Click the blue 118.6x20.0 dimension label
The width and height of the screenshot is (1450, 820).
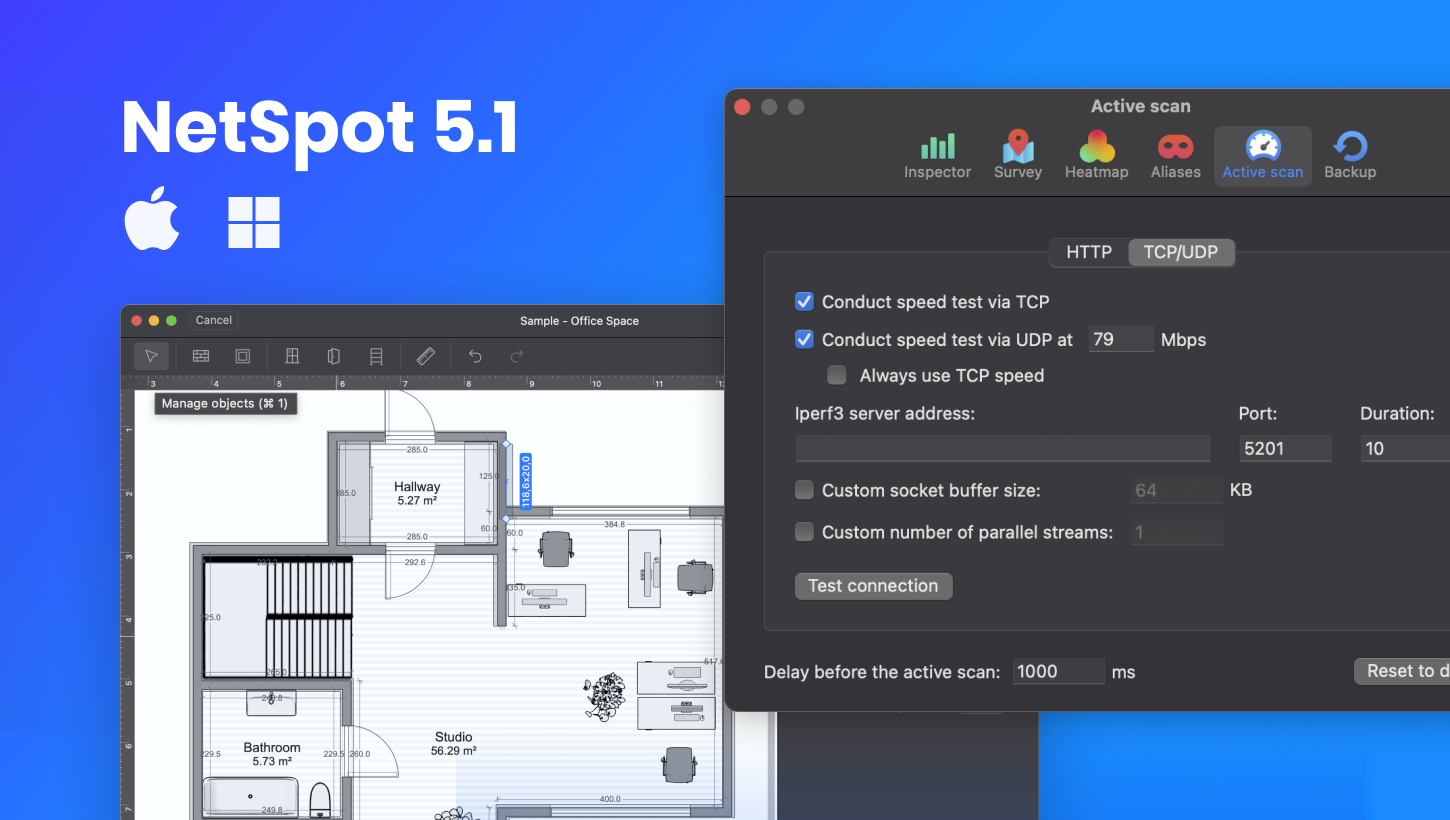coord(525,481)
